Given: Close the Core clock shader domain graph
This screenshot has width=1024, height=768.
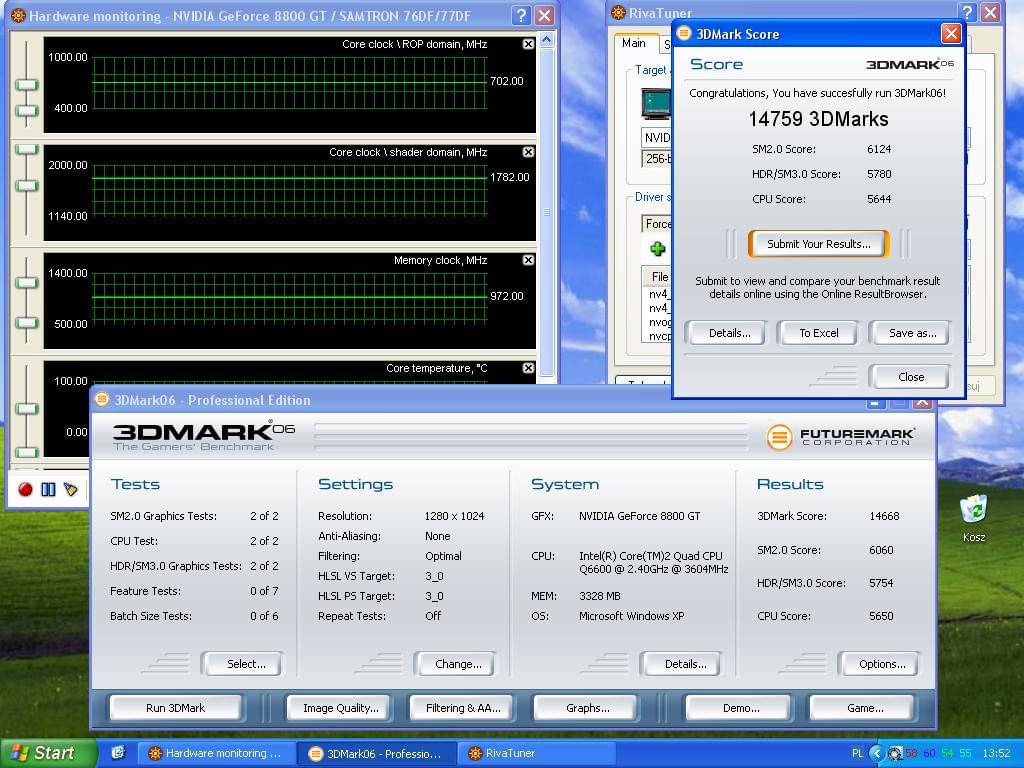Looking at the screenshot, I should point(528,152).
